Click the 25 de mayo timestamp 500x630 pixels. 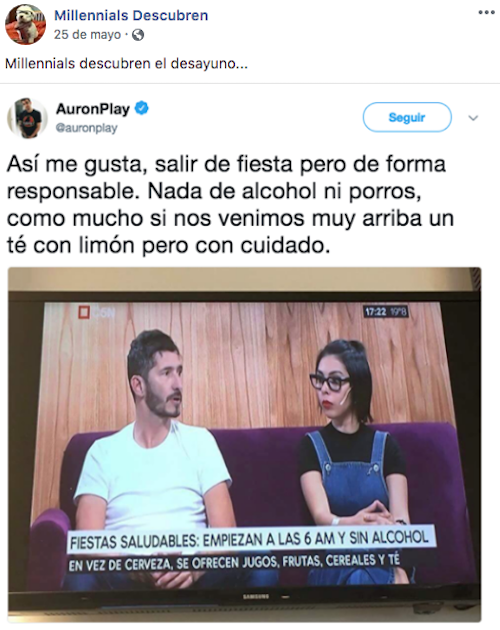tap(87, 35)
